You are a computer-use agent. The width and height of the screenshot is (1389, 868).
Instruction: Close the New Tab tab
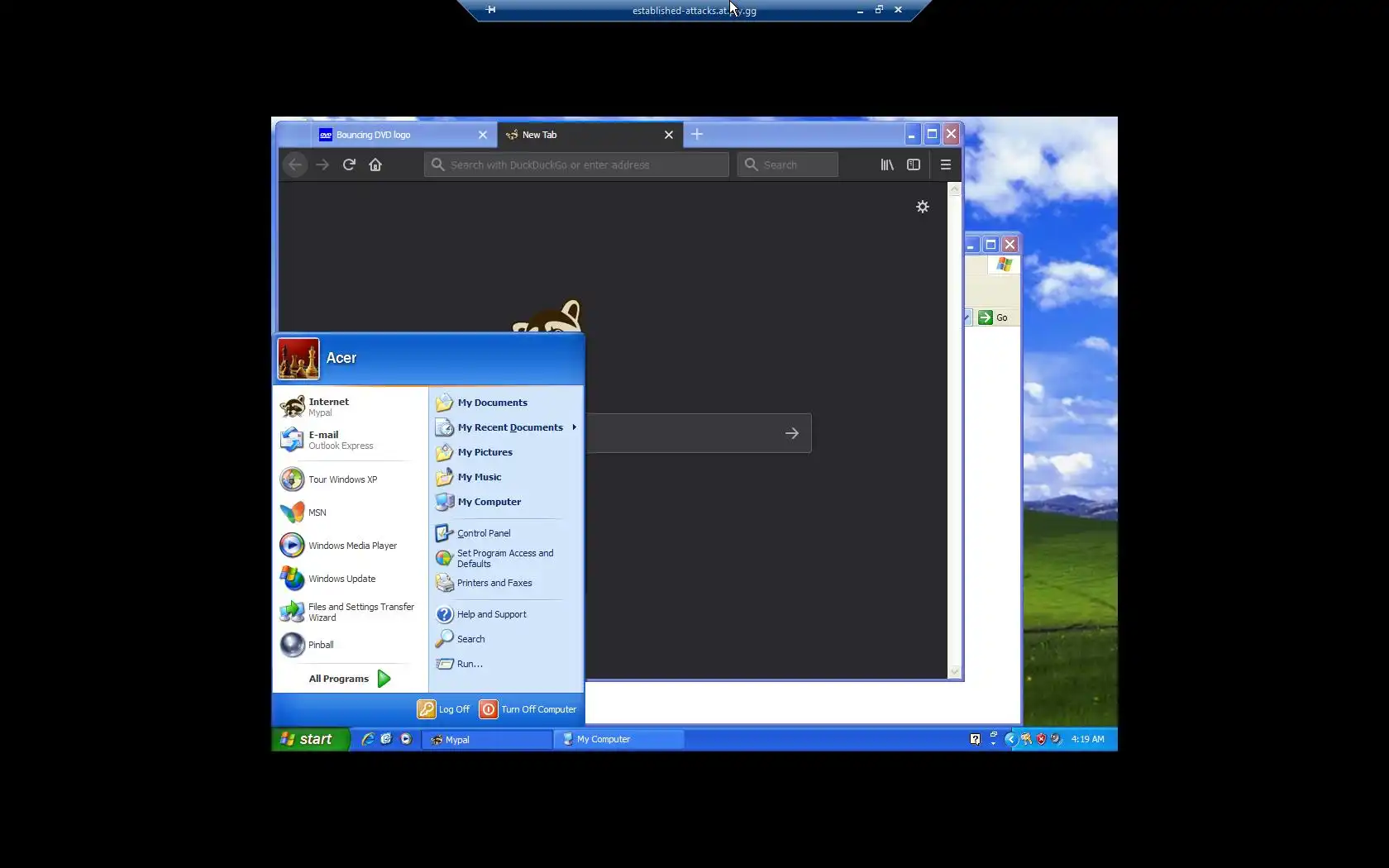[x=669, y=135]
